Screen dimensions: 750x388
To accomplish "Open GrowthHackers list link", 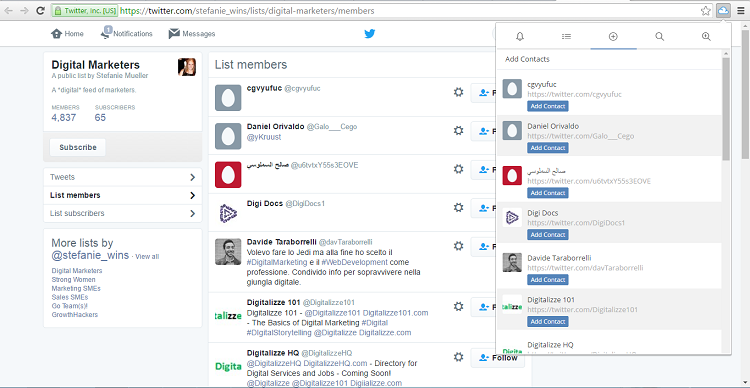I will point(74,315).
